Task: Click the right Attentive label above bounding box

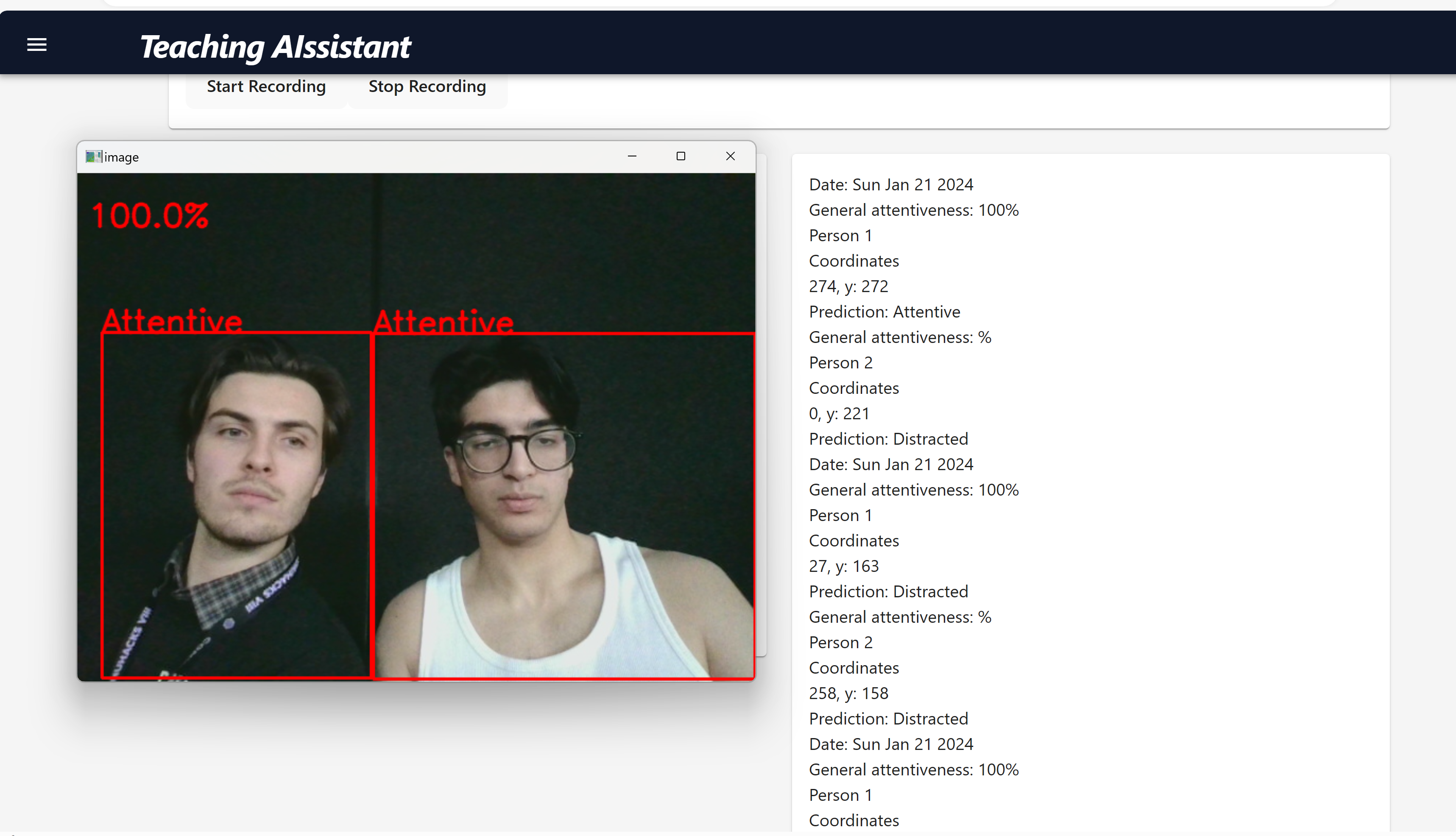Action: (x=443, y=321)
